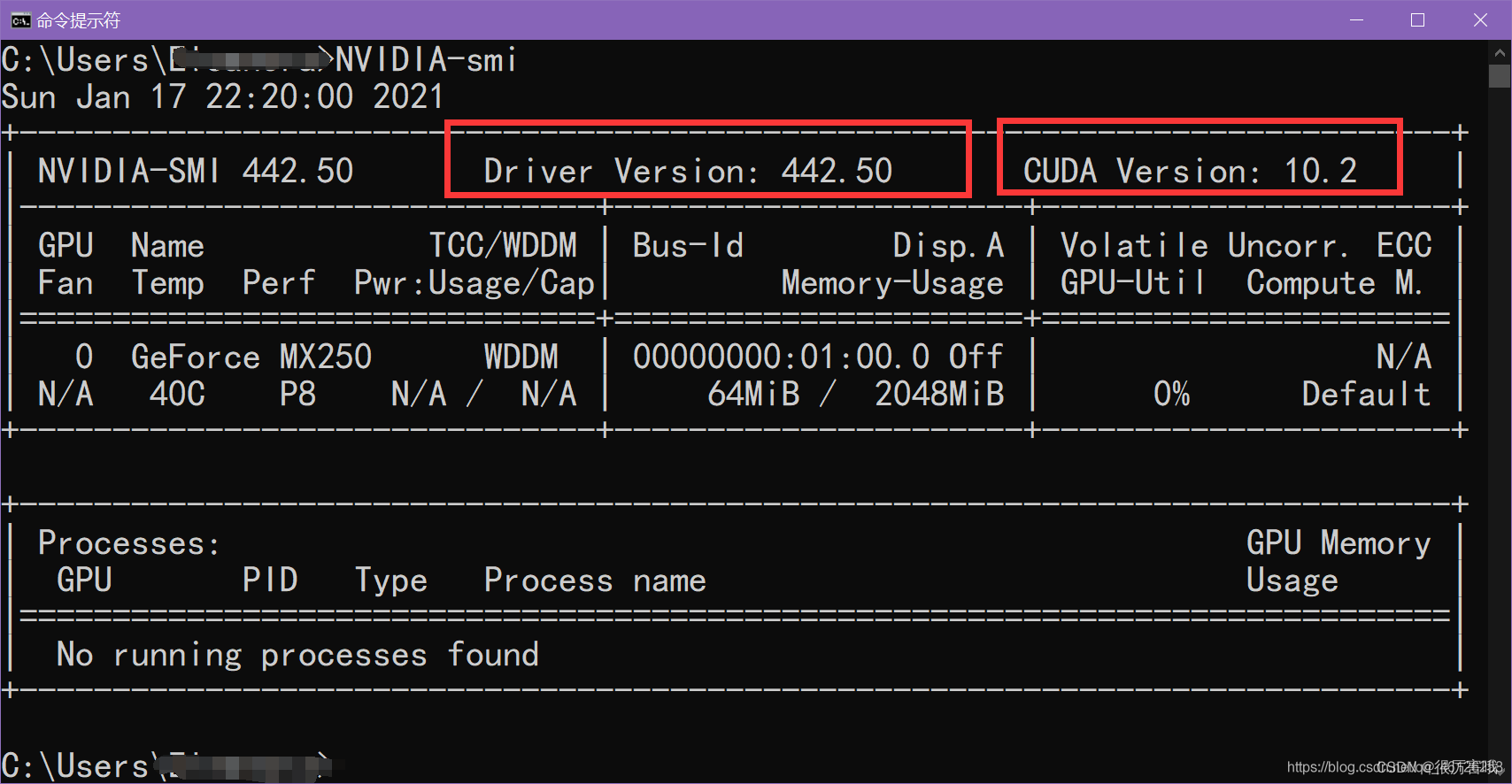Click 'Volatile Uncorr. ECC' header

pyautogui.click(x=1246, y=245)
